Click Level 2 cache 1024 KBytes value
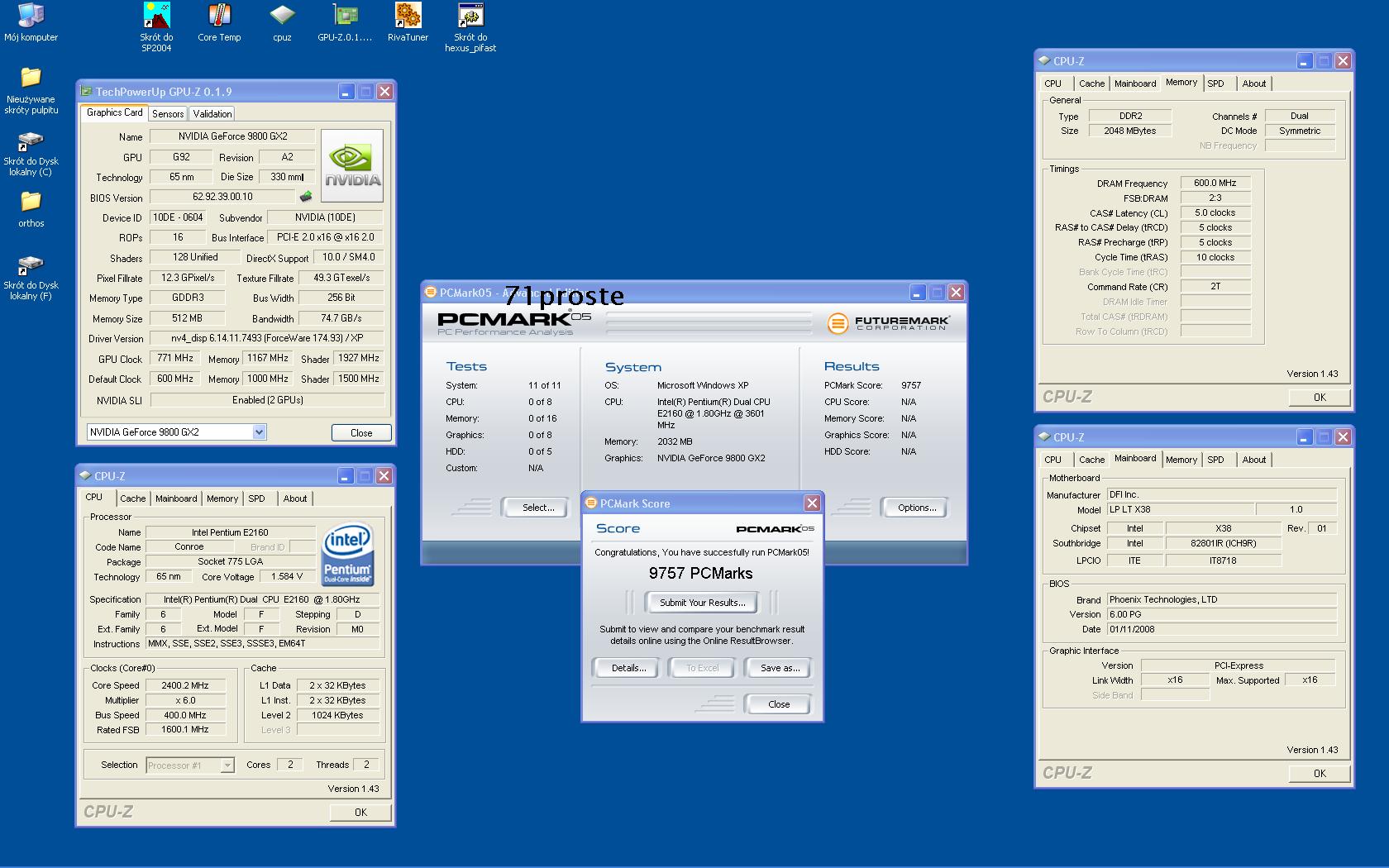The height and width of the screenshot is (868, 1389). 337,715
